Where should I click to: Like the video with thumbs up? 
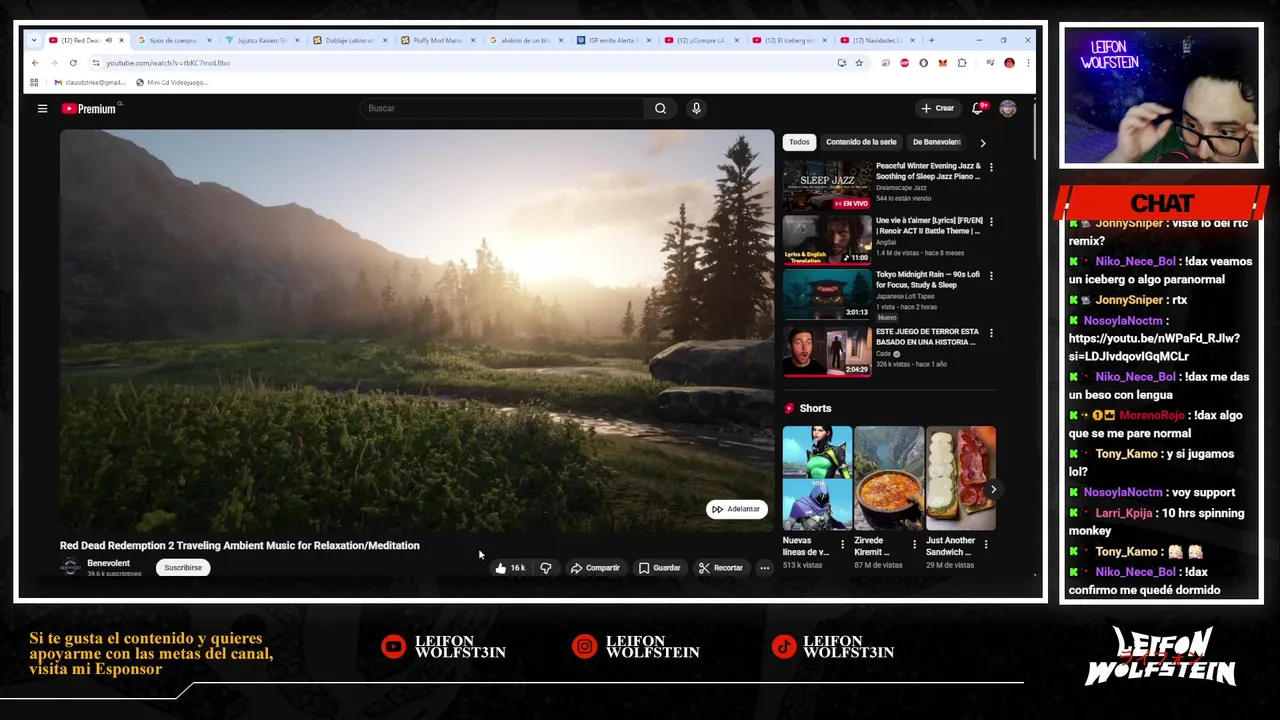tap(509, 568)
